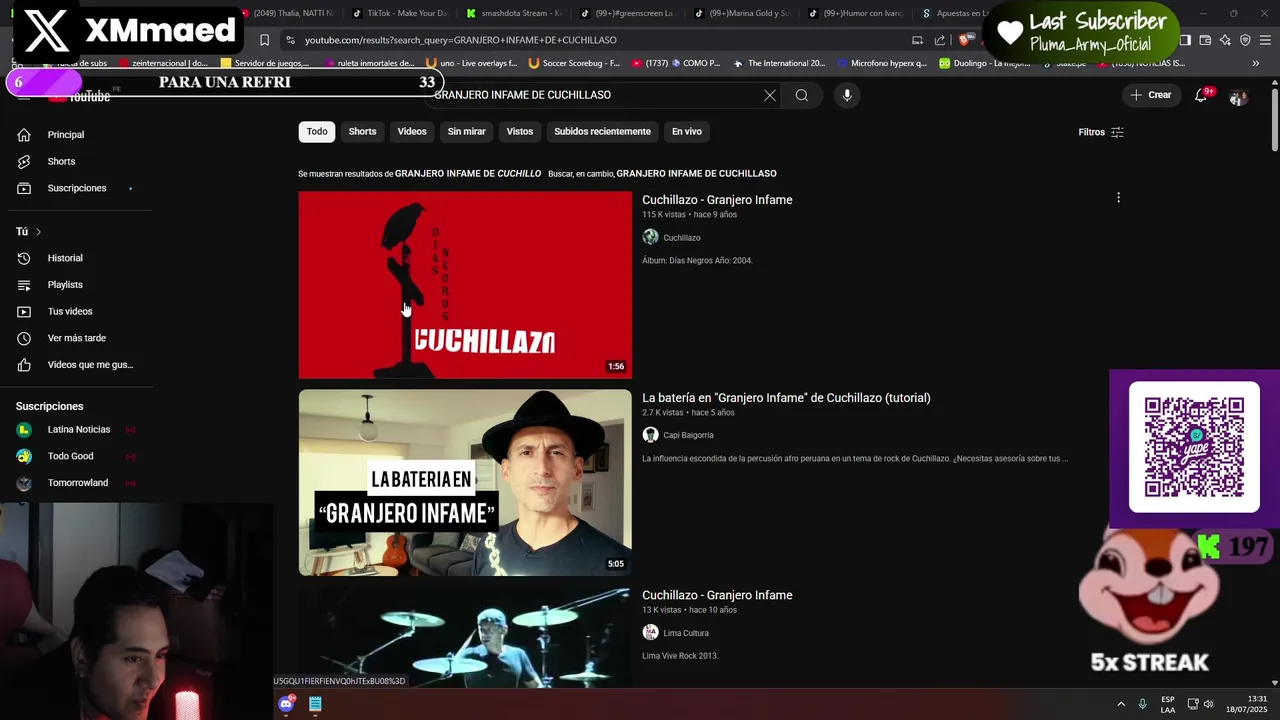1280x720 pixels.
Task: Expand the Tú section in sidebar
Action: (28, 232)
